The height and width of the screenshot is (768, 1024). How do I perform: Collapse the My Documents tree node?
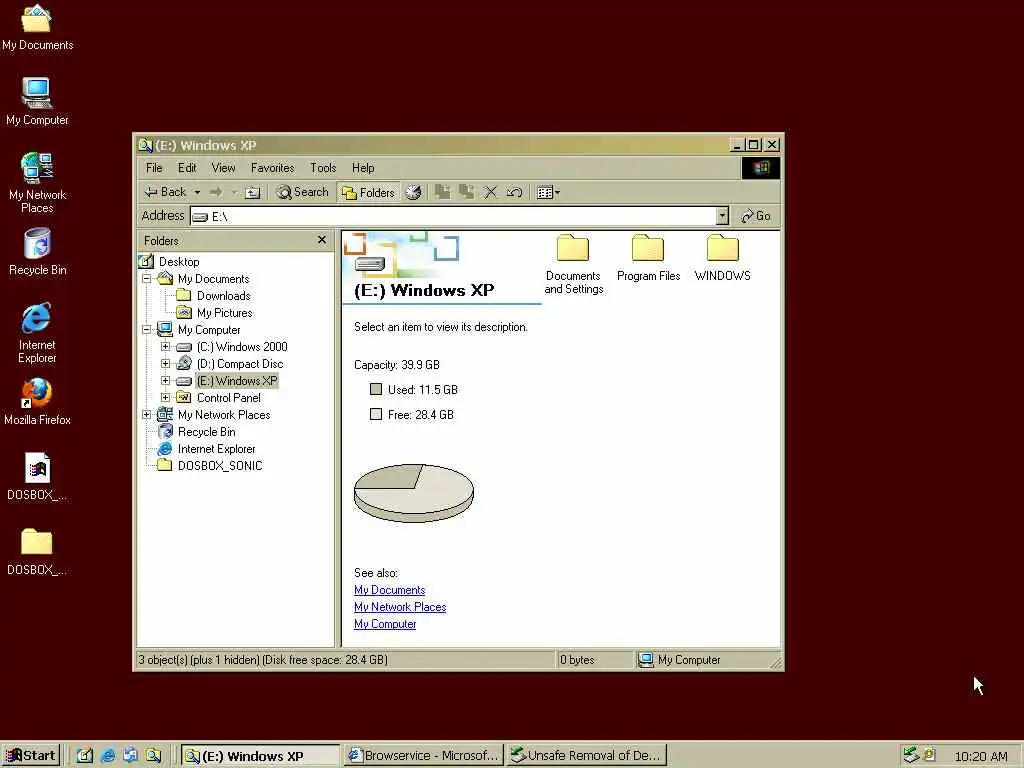(147, 279)
